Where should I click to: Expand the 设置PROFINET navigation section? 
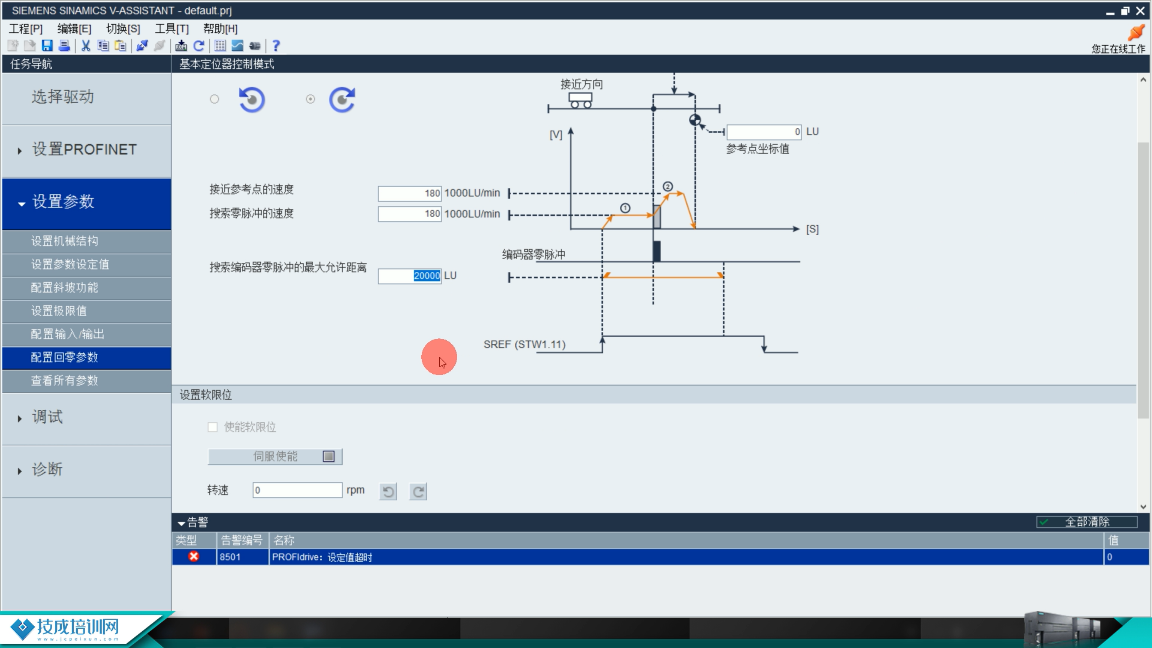[x=87, y=150]
